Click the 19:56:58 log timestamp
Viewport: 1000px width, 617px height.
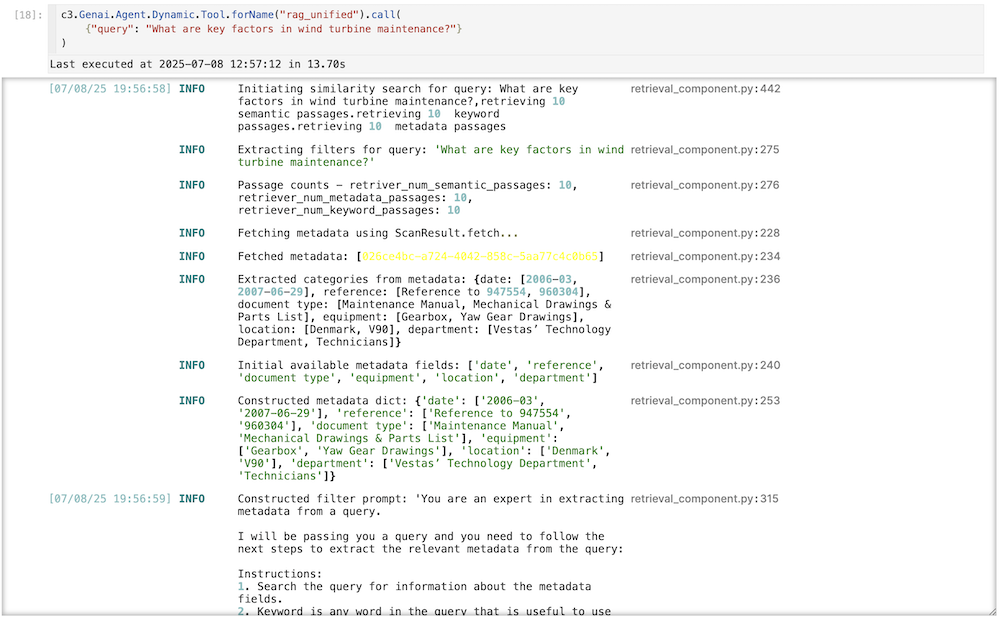pos(110,89)
